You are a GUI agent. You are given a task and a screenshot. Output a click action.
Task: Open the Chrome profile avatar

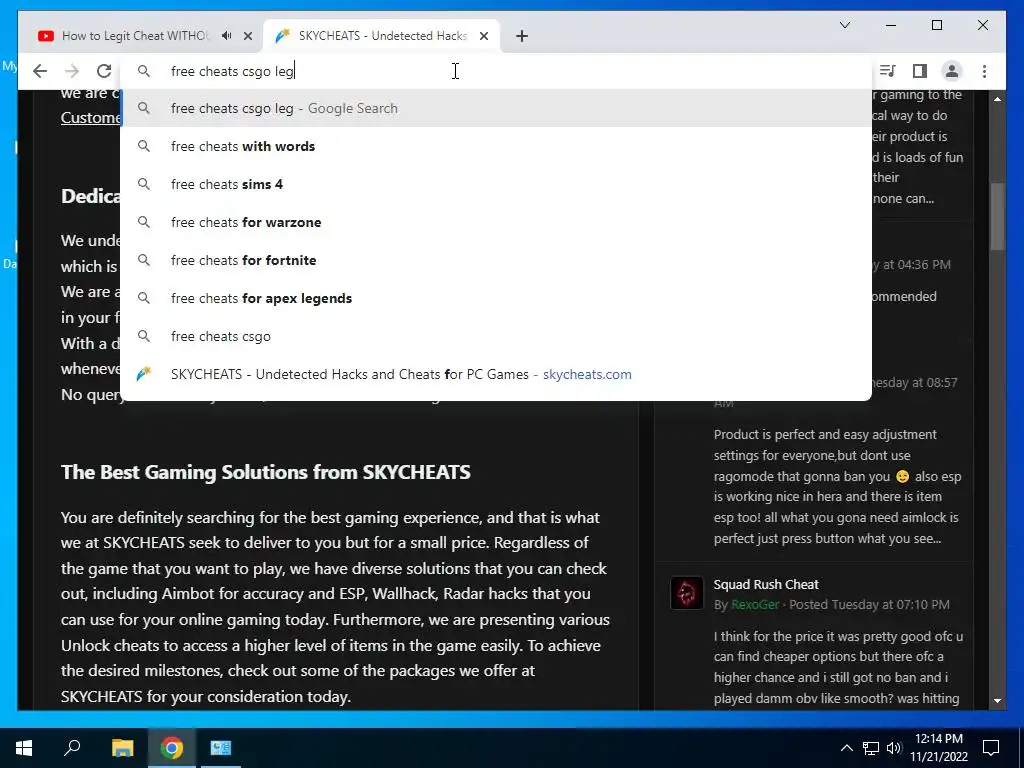[952, 71]
